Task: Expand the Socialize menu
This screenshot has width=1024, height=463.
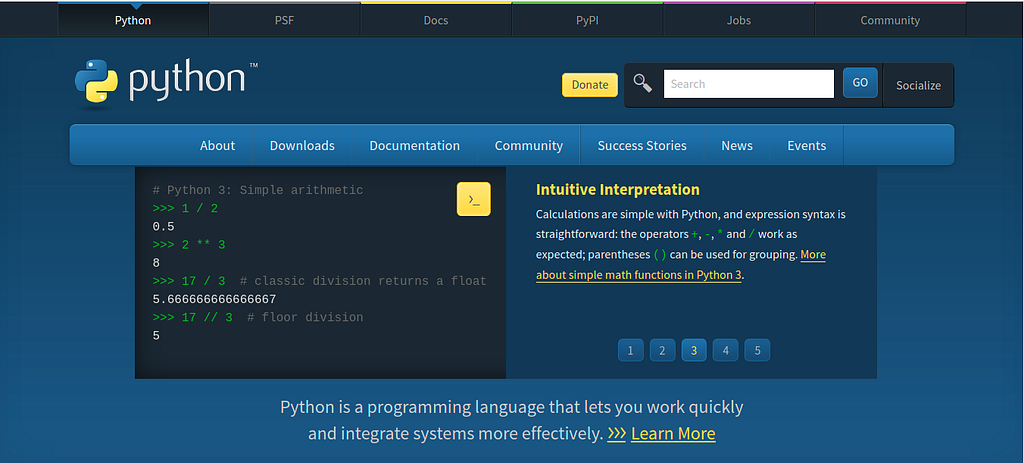Action: [918, 85]
